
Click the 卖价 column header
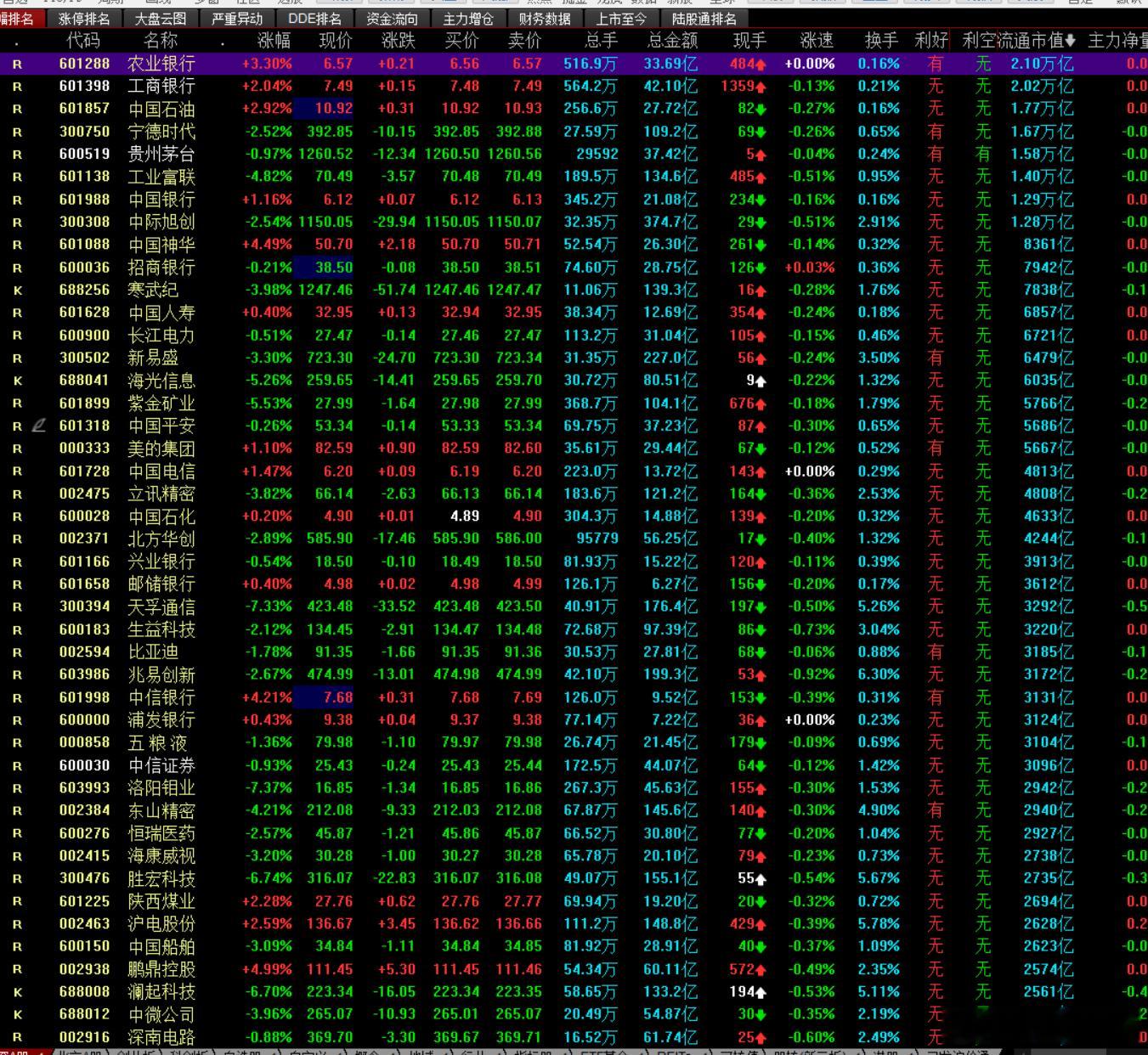(x=524, y=41)
